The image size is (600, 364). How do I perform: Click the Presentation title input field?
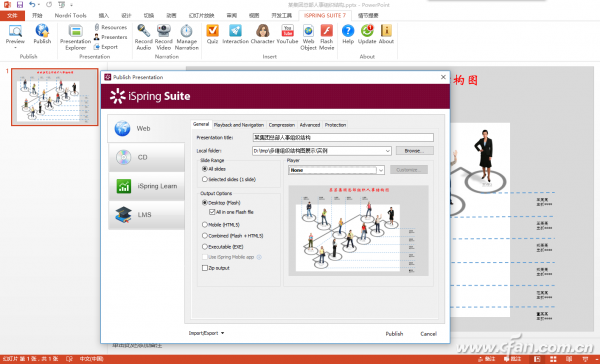click(343, 137)
